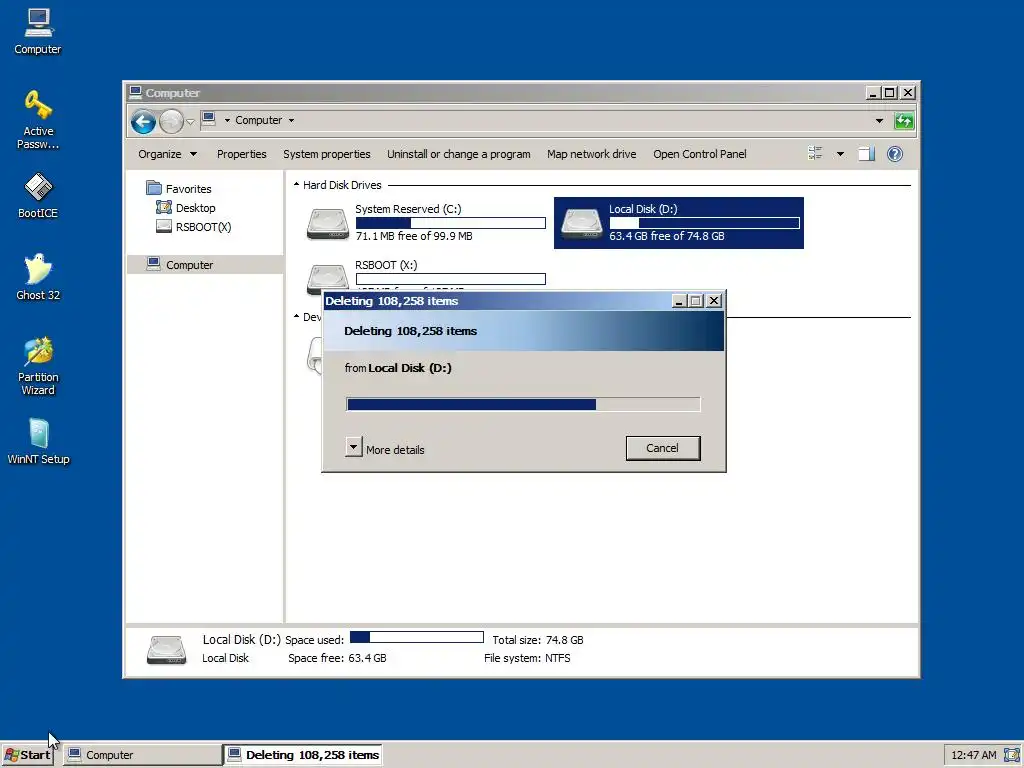Image resolution: width=1024 pixels, height=768 pixels.
Task: Select the System Reserved (C:) drive icon
Action: (328, 224)
